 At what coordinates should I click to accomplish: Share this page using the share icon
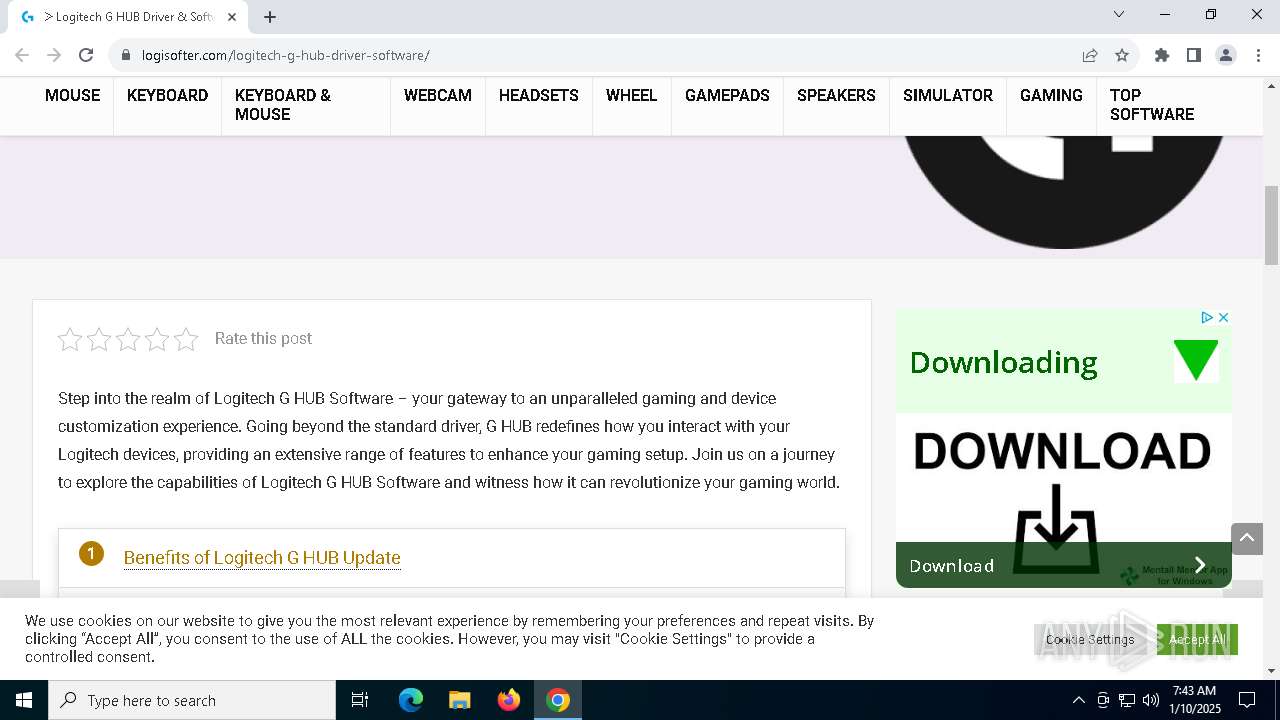pyautogui.click(x=1090, y=55)
